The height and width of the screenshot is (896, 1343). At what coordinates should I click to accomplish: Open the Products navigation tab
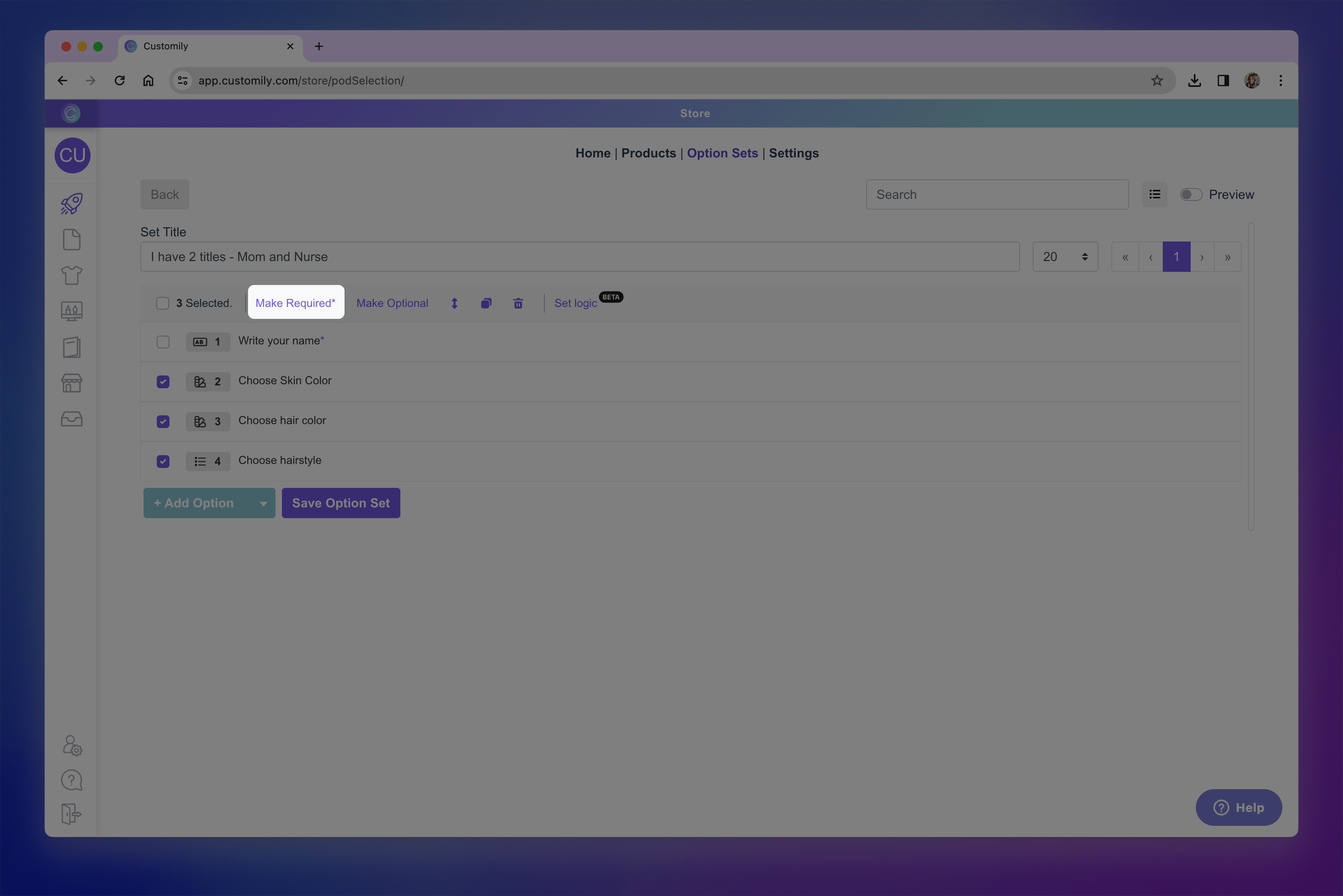coord(648,153)
